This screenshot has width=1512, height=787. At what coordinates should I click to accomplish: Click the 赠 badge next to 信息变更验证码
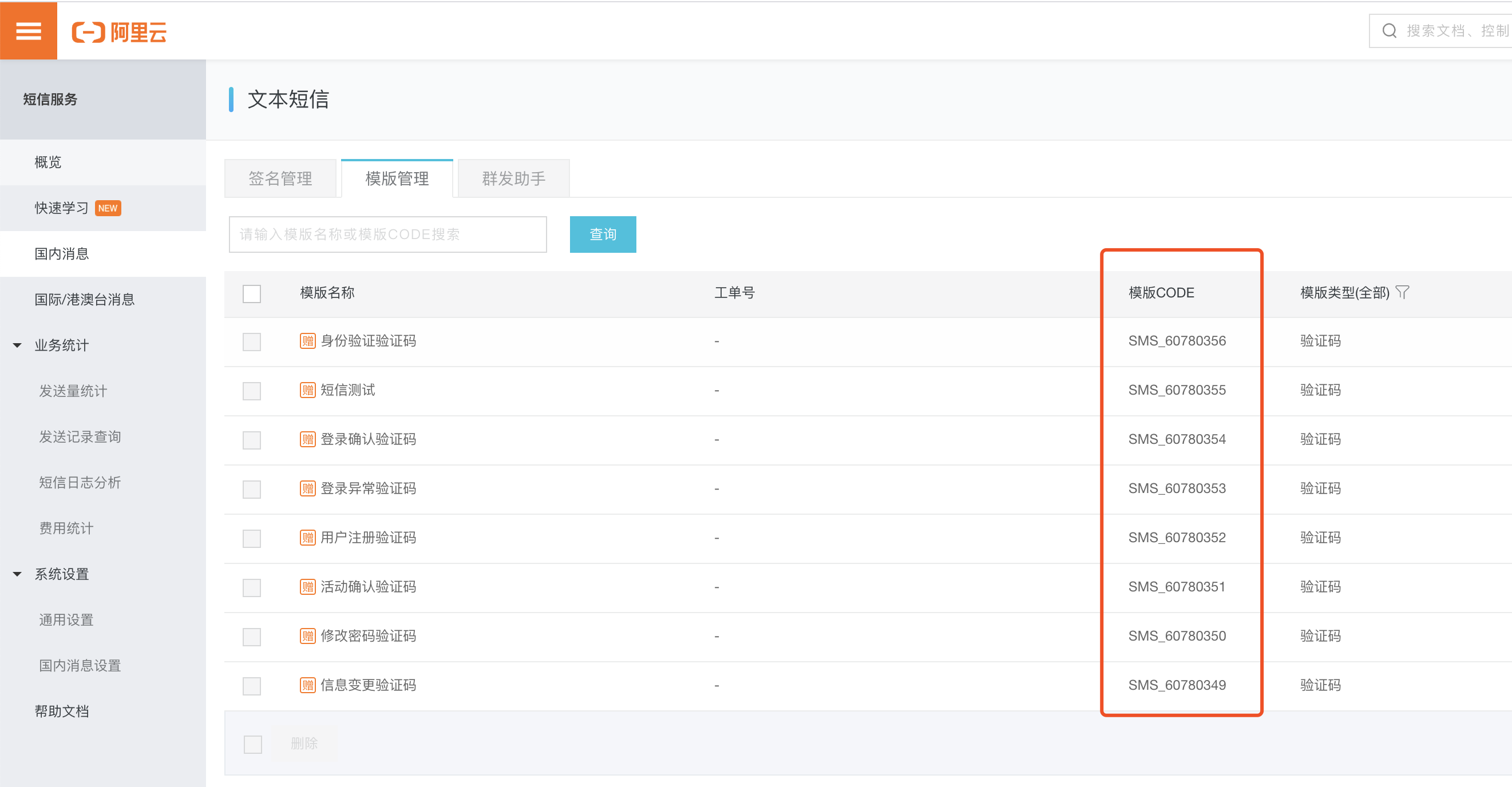tap(307, 685)
